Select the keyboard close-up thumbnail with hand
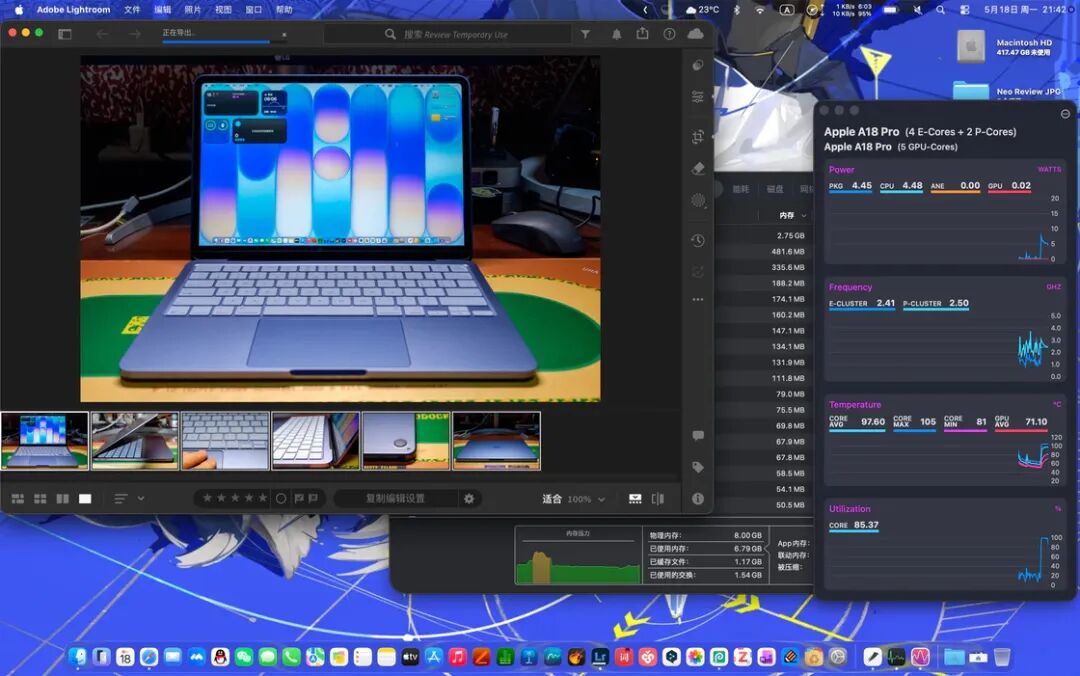 225,441
